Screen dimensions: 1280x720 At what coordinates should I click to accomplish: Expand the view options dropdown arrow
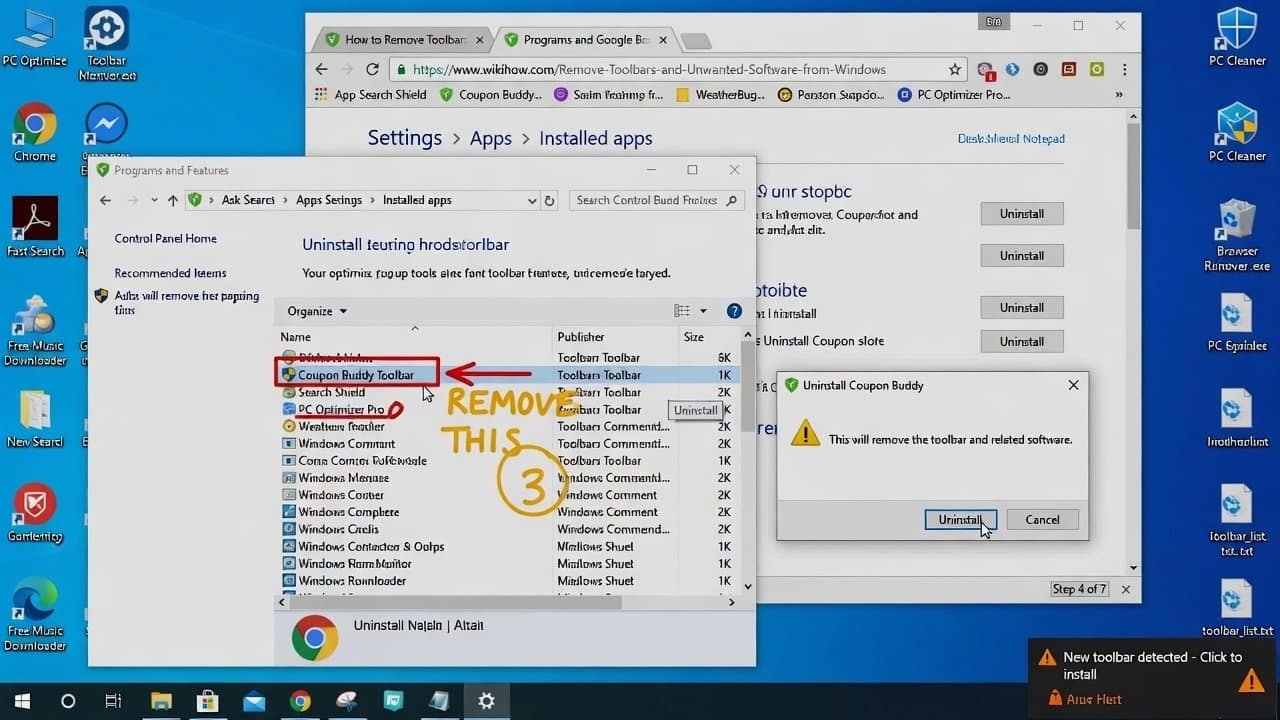[703, 311]
